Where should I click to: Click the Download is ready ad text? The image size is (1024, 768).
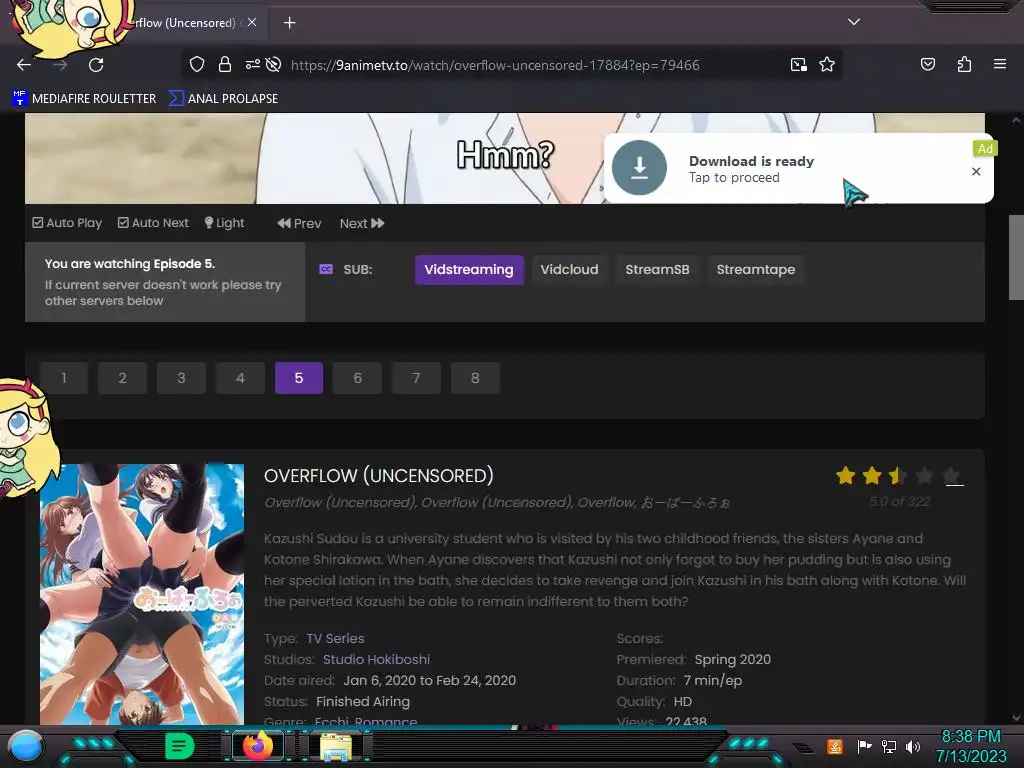coord(751,161)
